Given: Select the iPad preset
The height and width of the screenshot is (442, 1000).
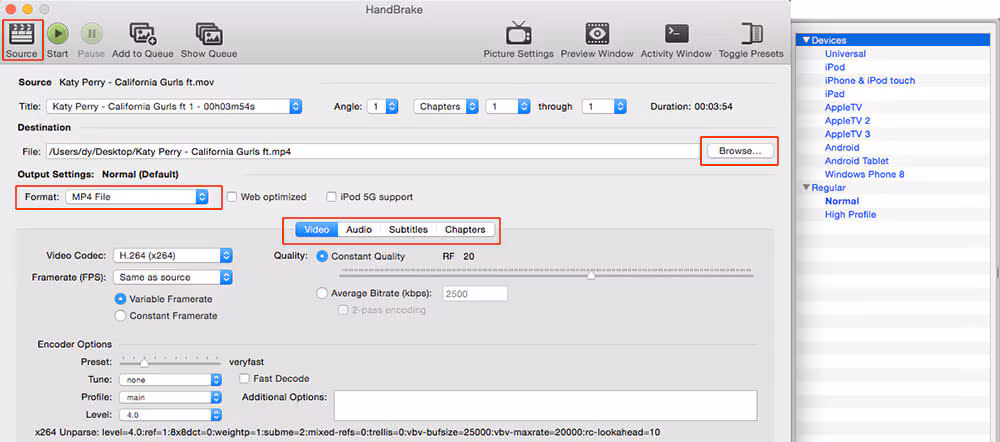Looking at the screenshot, I should [x=835, y=94].
